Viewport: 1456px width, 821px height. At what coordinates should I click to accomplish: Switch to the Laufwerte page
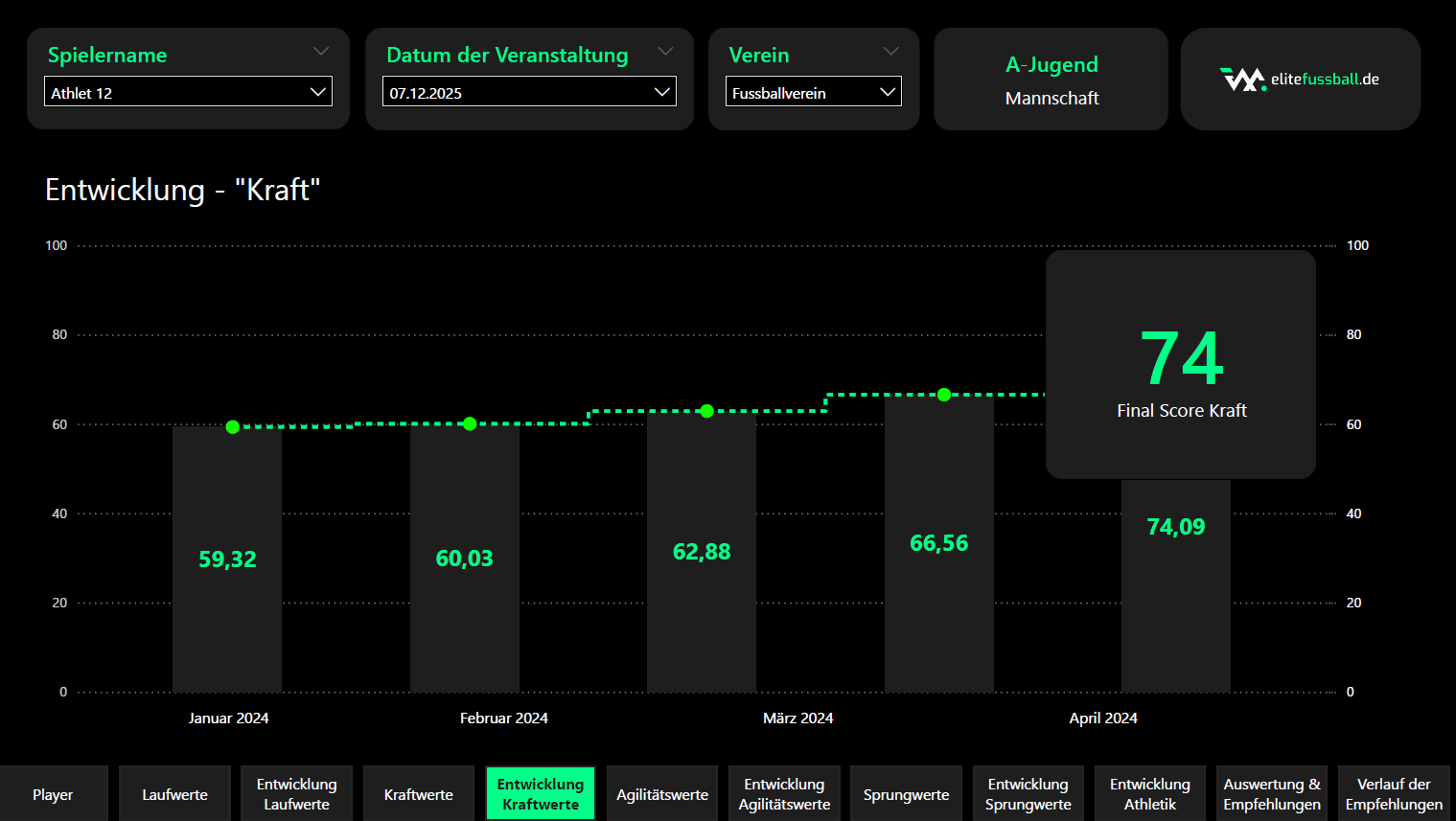pos(174,794)
